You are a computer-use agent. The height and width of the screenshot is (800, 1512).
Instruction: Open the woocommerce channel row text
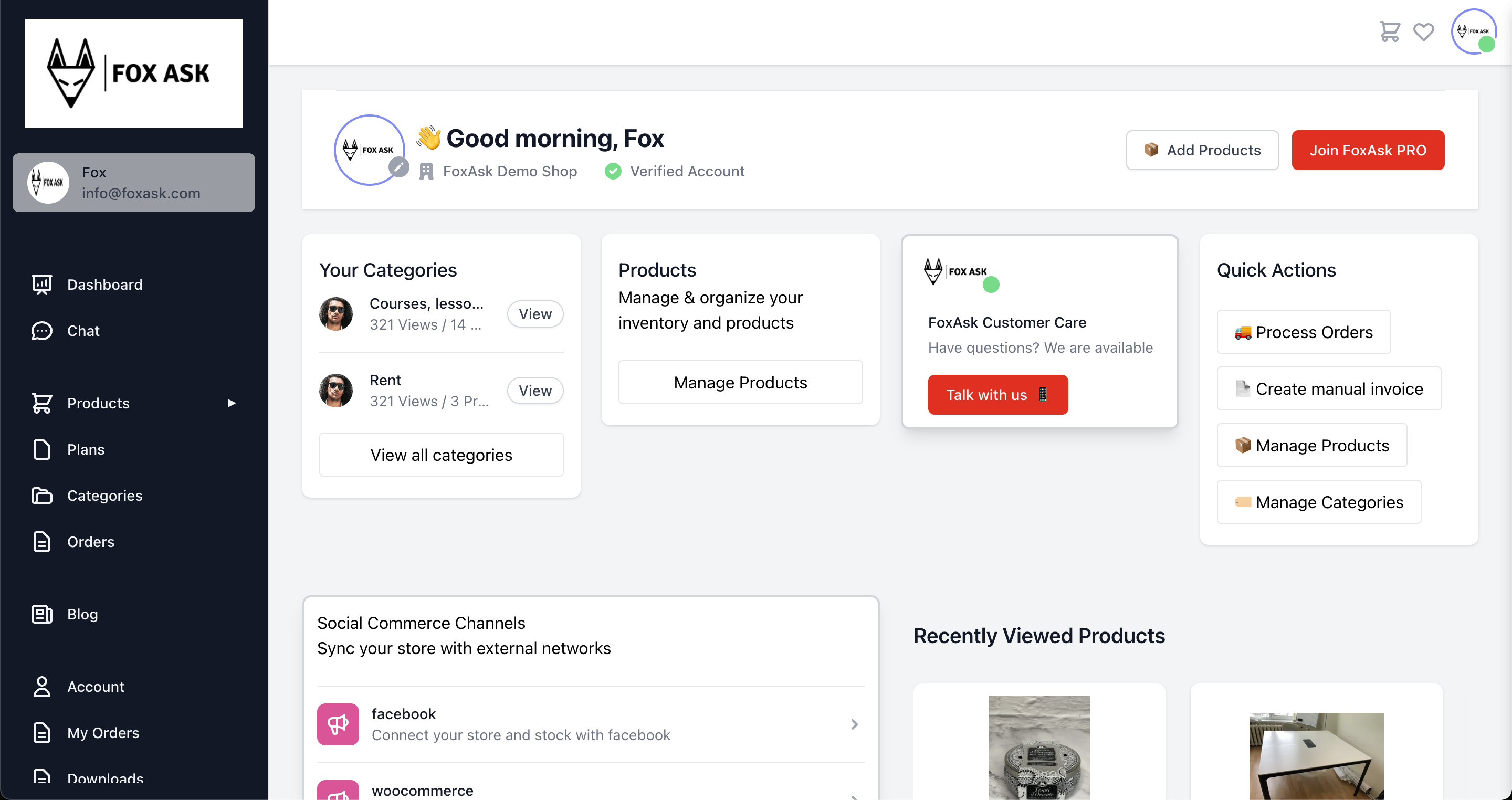pos(423,791)
